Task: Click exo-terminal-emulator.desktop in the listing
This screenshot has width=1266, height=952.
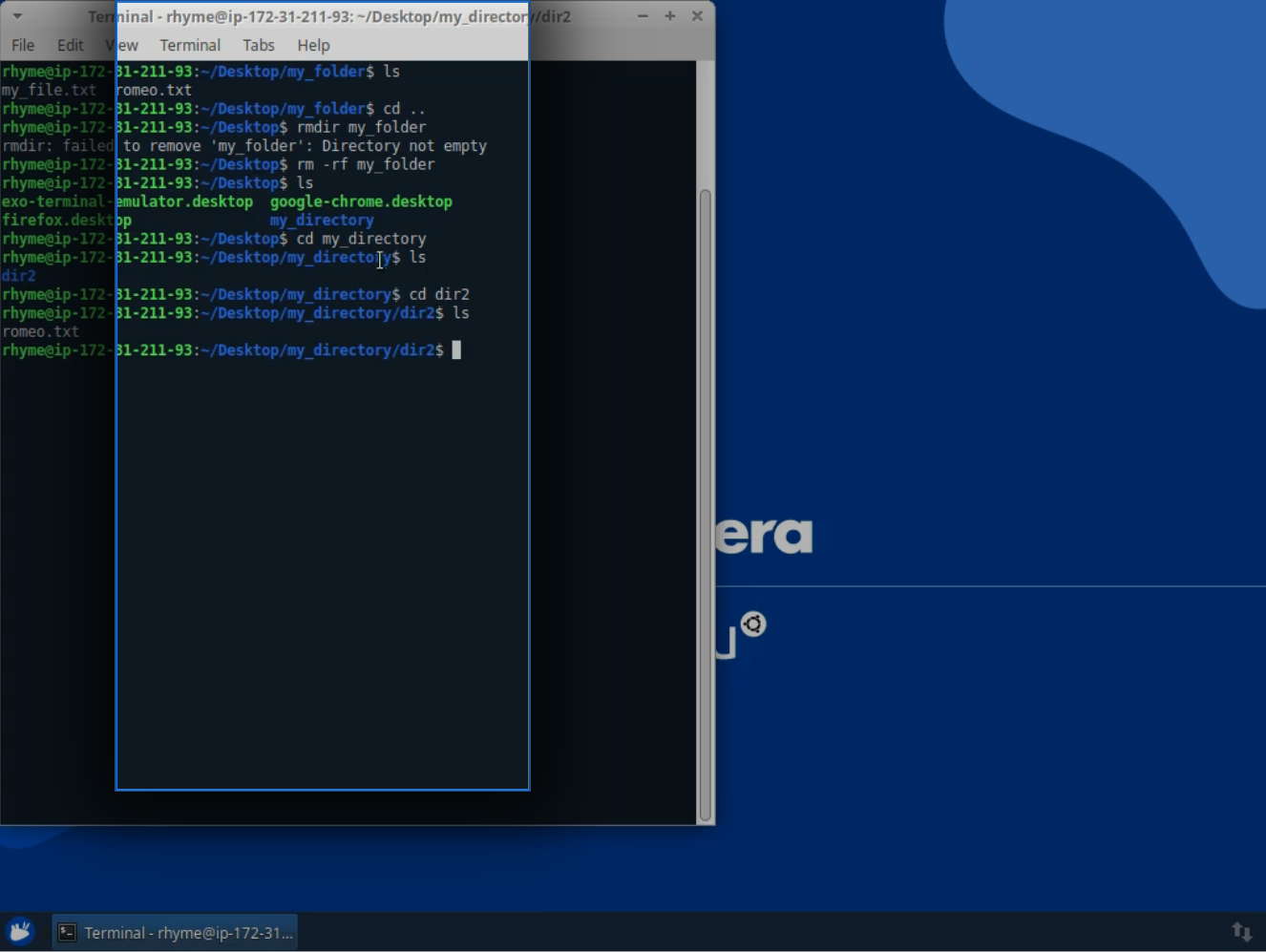Action: pyautogui.click(x=127, y=201)
